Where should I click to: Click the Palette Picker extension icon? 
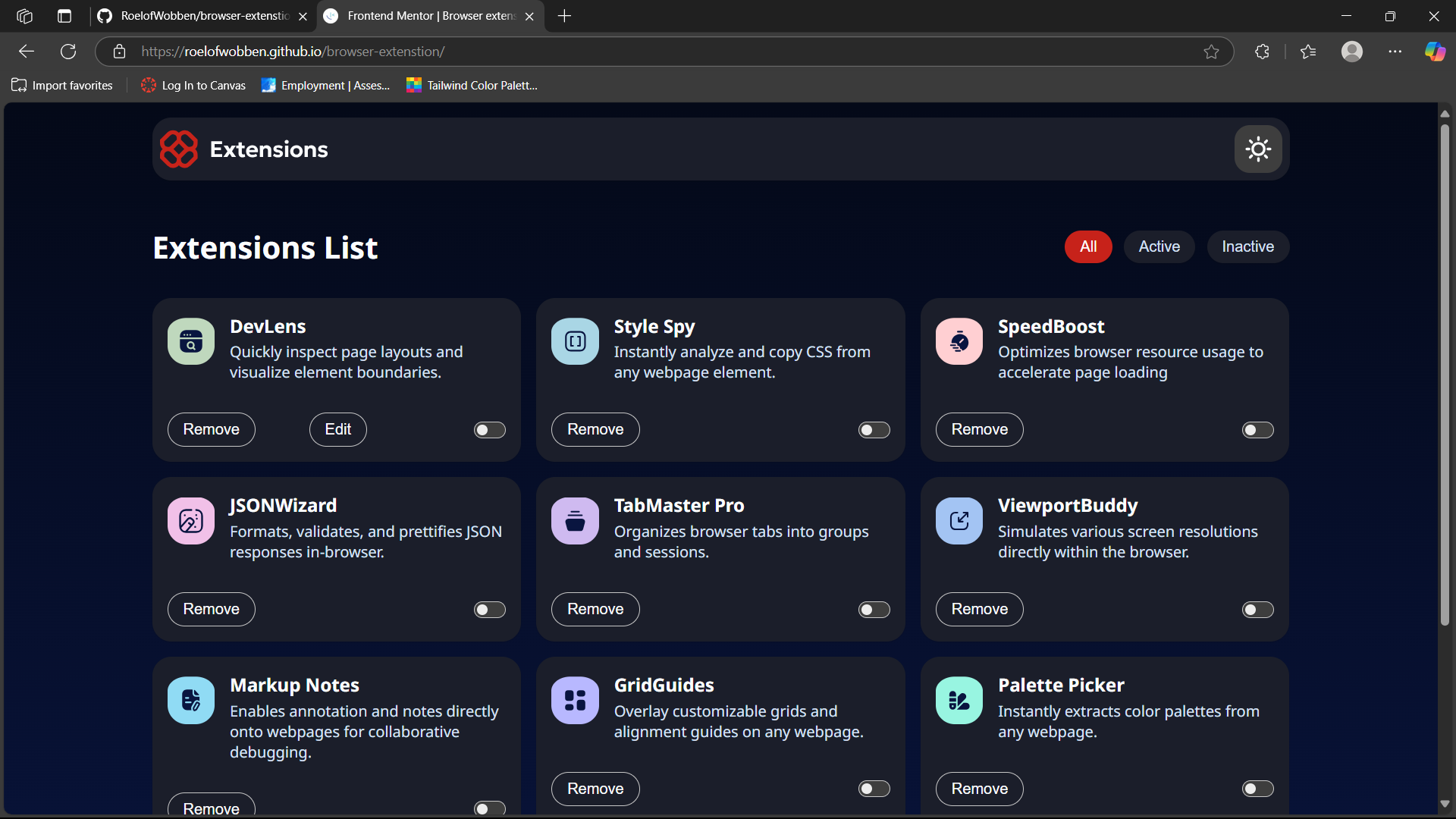tap(959, 701)
